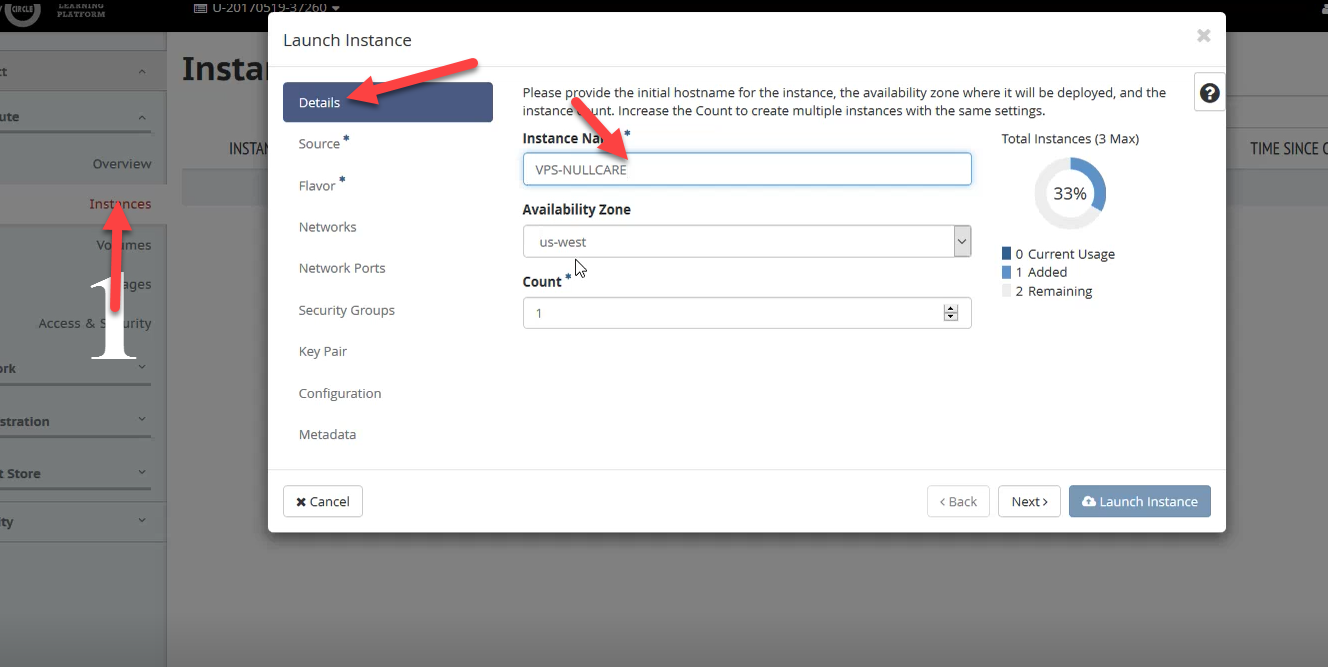Click the Next button
Viewport: 1328px width, 667px height.
[1028, 502]
